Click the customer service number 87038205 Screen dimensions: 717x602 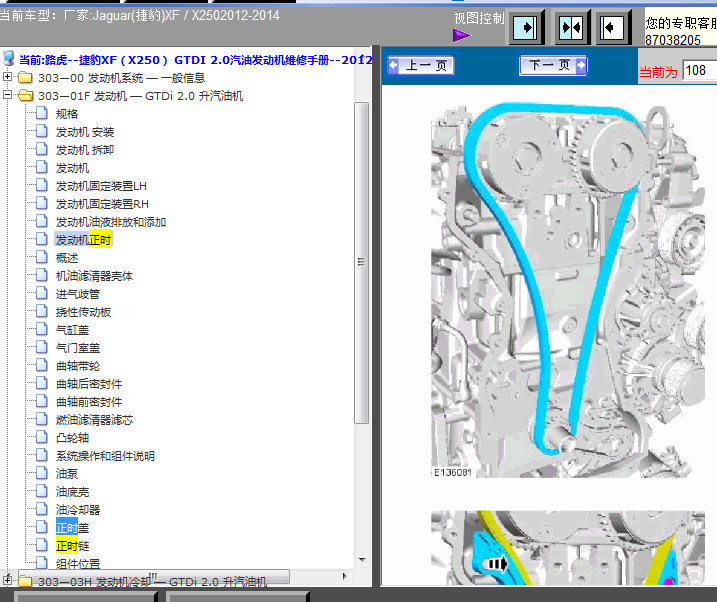coord(673,40)
